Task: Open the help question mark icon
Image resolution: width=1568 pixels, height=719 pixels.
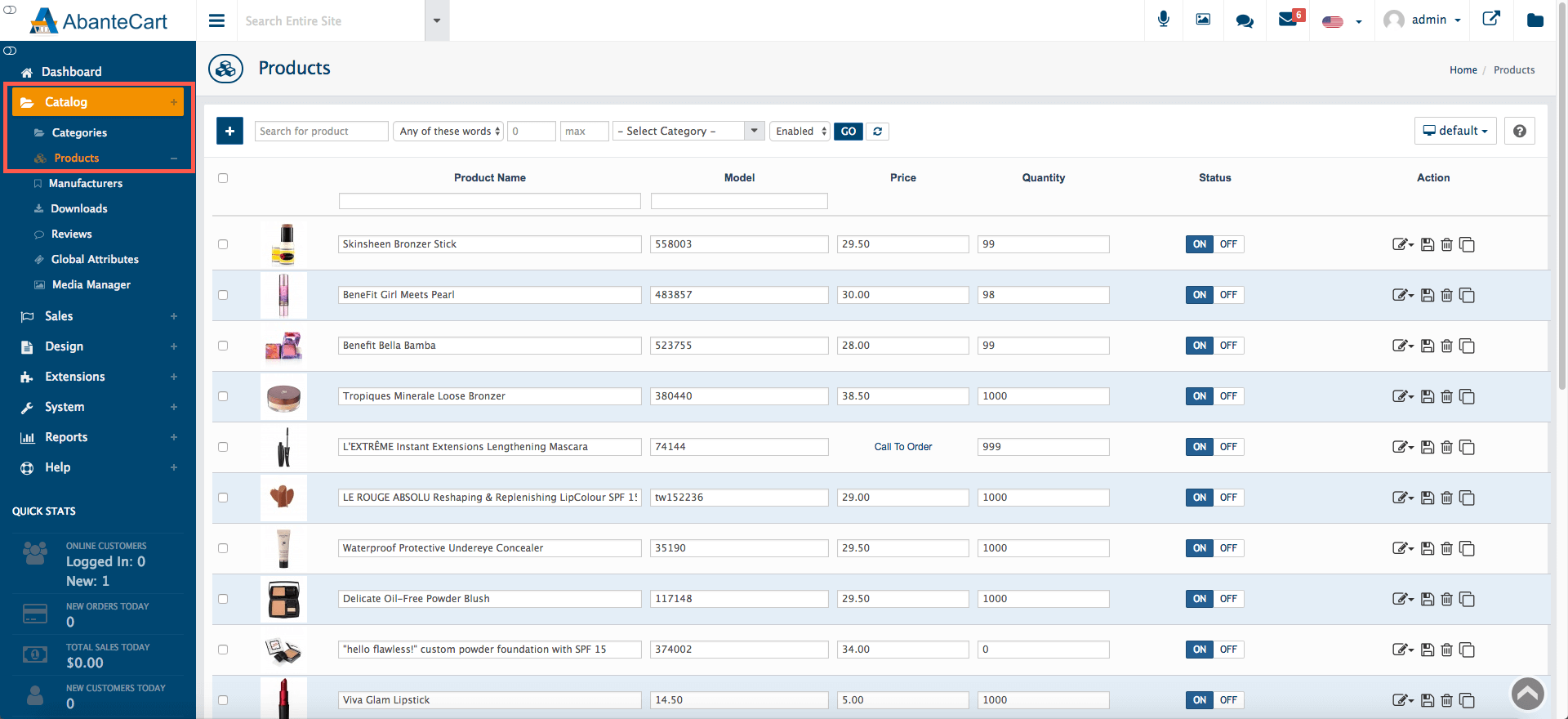Action: tap(1519, 131)
